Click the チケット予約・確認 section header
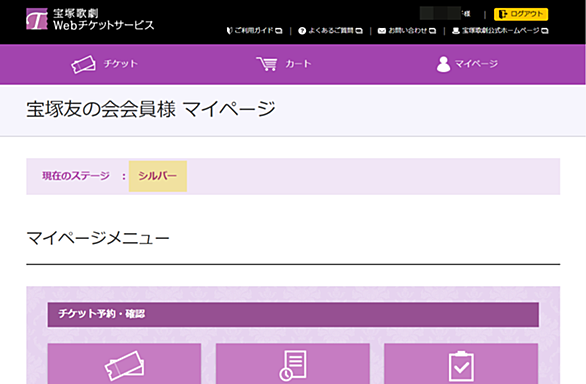Image resolution: width=586 pixels, height=384 pixels. 293,314
